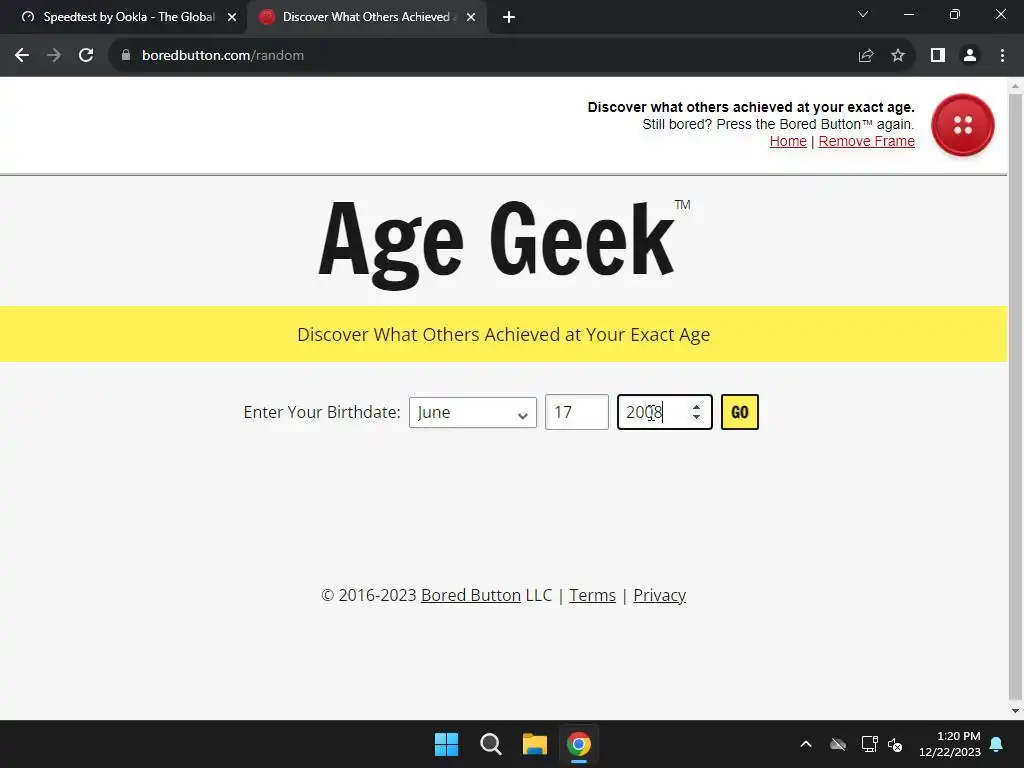1024x768 pixels.
Task: Click 'Discover What Others Achieved at Your Exact Age' banner
Action: pyautogui.click(x=504, y=334)
